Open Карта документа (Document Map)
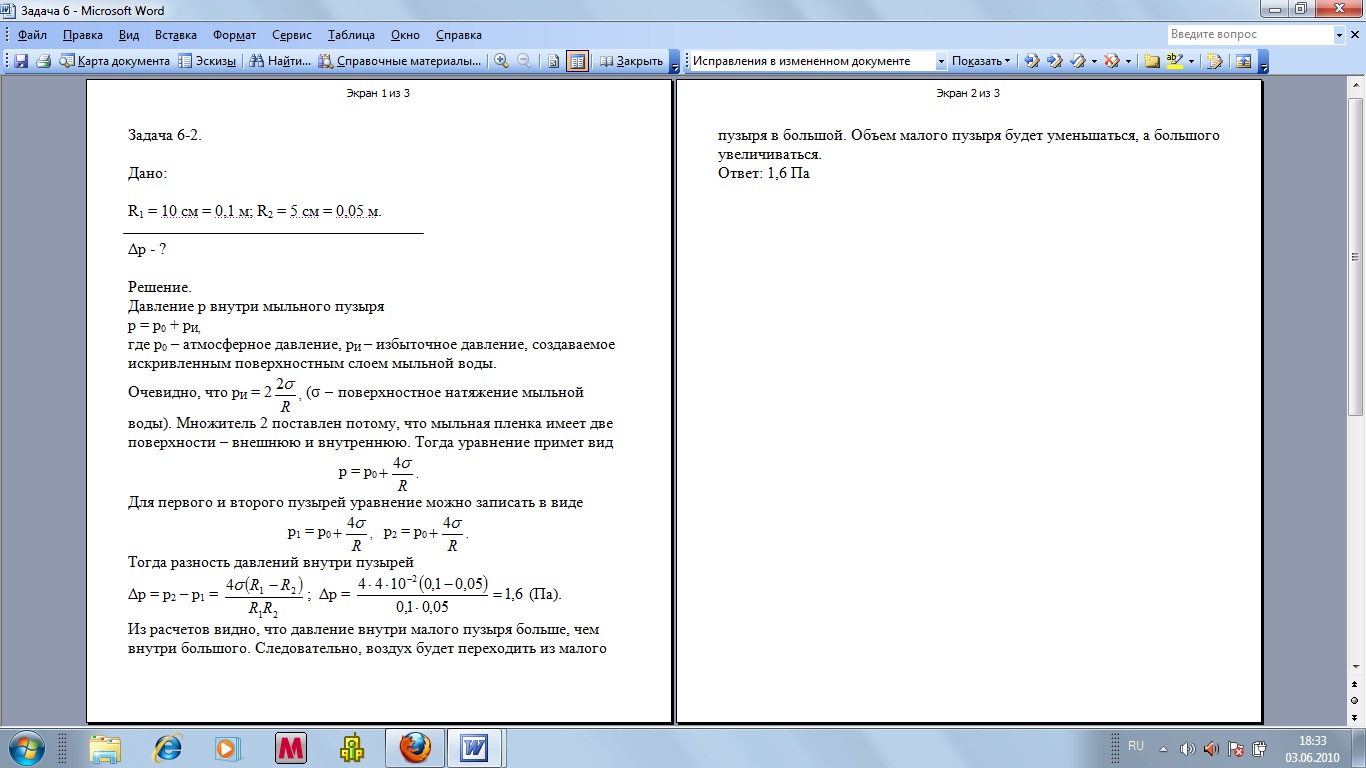 [x=115, y=61]
